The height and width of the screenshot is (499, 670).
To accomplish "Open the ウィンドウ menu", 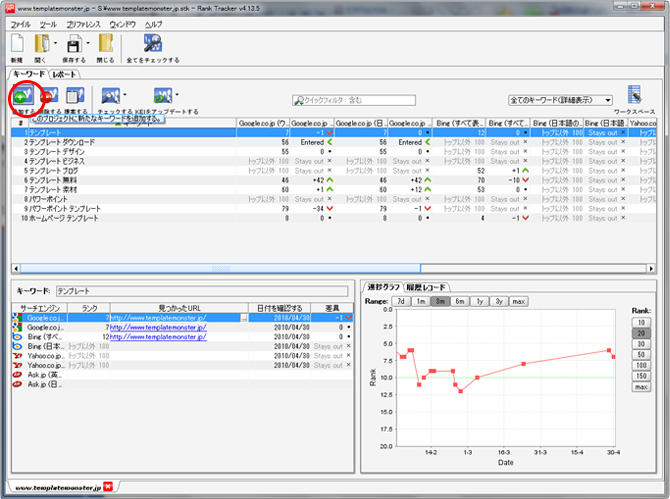I will click(x=123, y=24).
